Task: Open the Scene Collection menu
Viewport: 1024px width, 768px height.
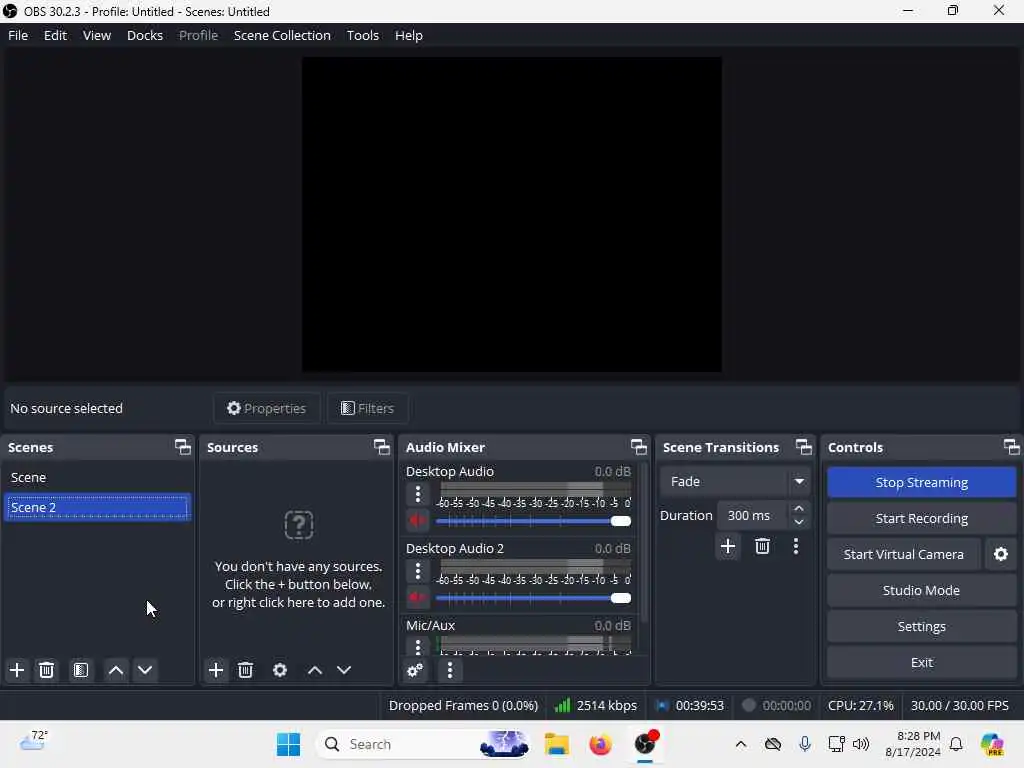Action: pos(282,35)
